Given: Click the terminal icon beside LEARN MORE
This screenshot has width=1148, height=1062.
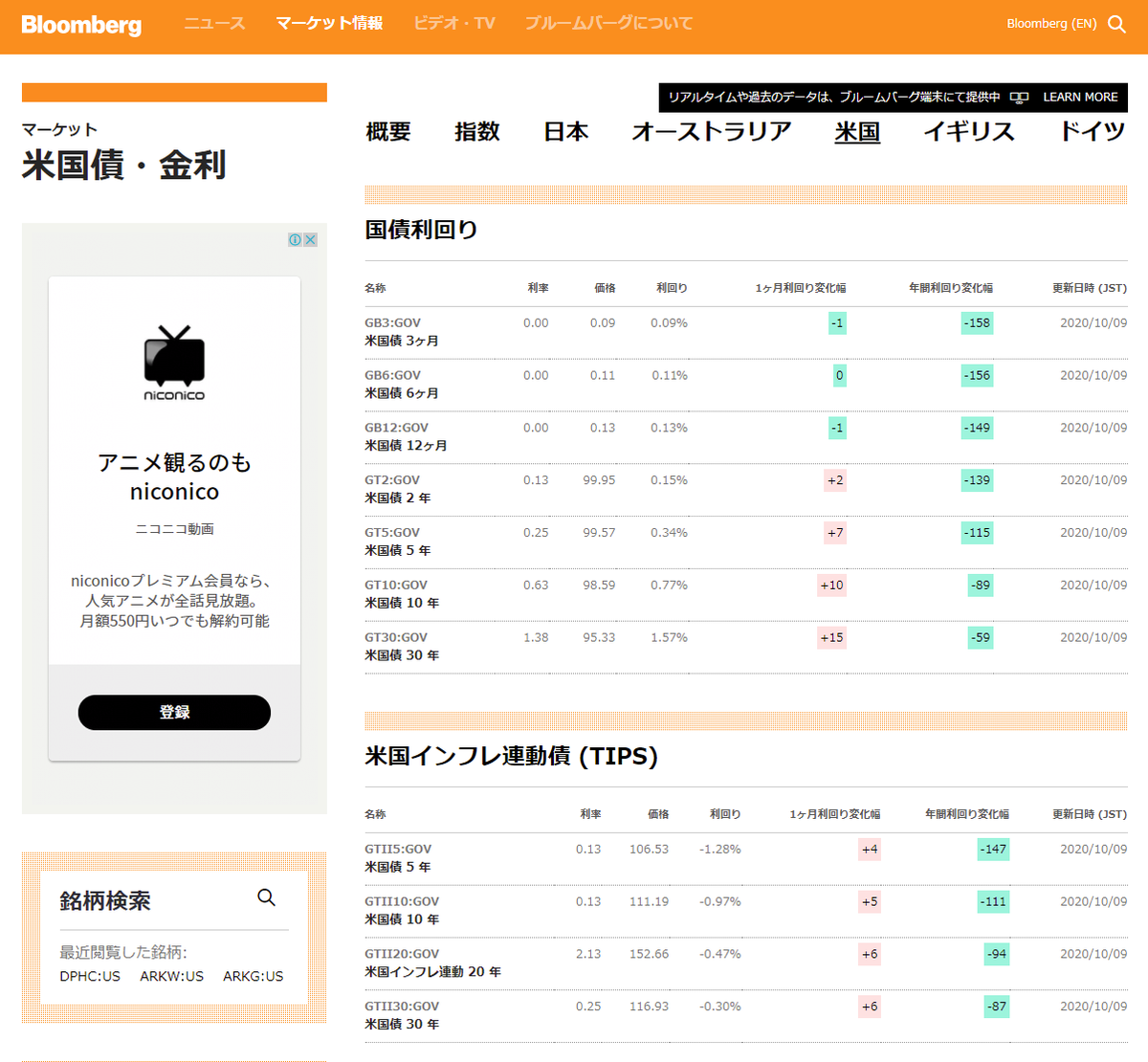Looking at the screenshot, I should [x=1020, y=98].
